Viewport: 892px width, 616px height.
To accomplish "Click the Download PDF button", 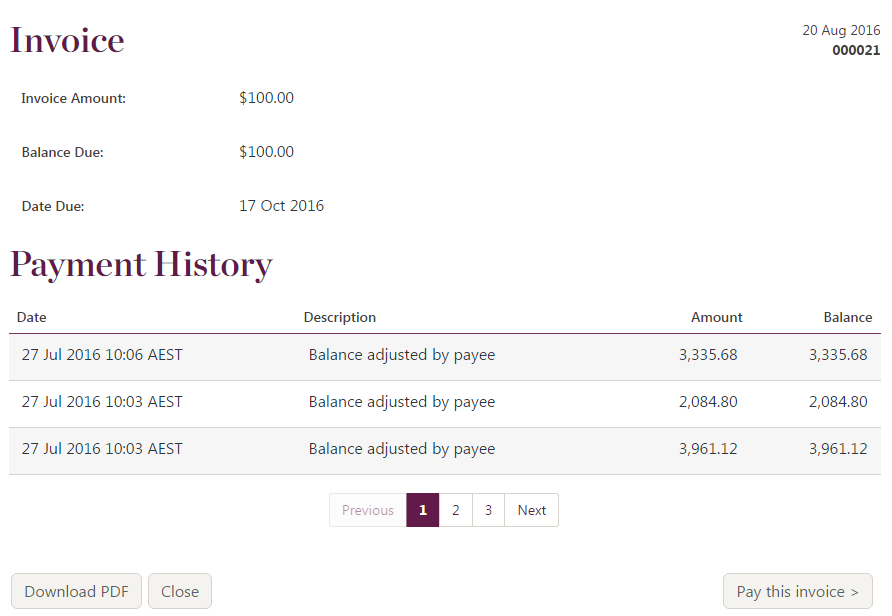I will (x=75, y=590).
